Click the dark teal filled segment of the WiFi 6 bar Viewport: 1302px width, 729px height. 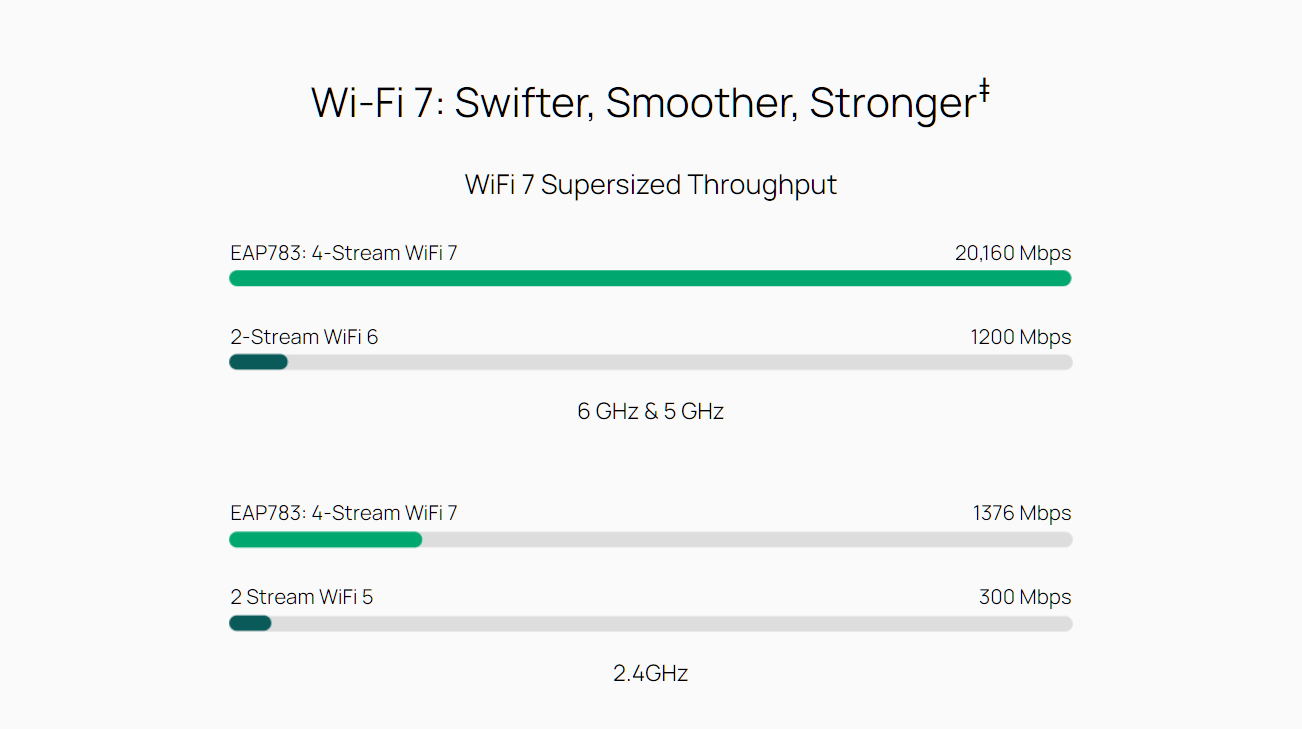(259, 362)
